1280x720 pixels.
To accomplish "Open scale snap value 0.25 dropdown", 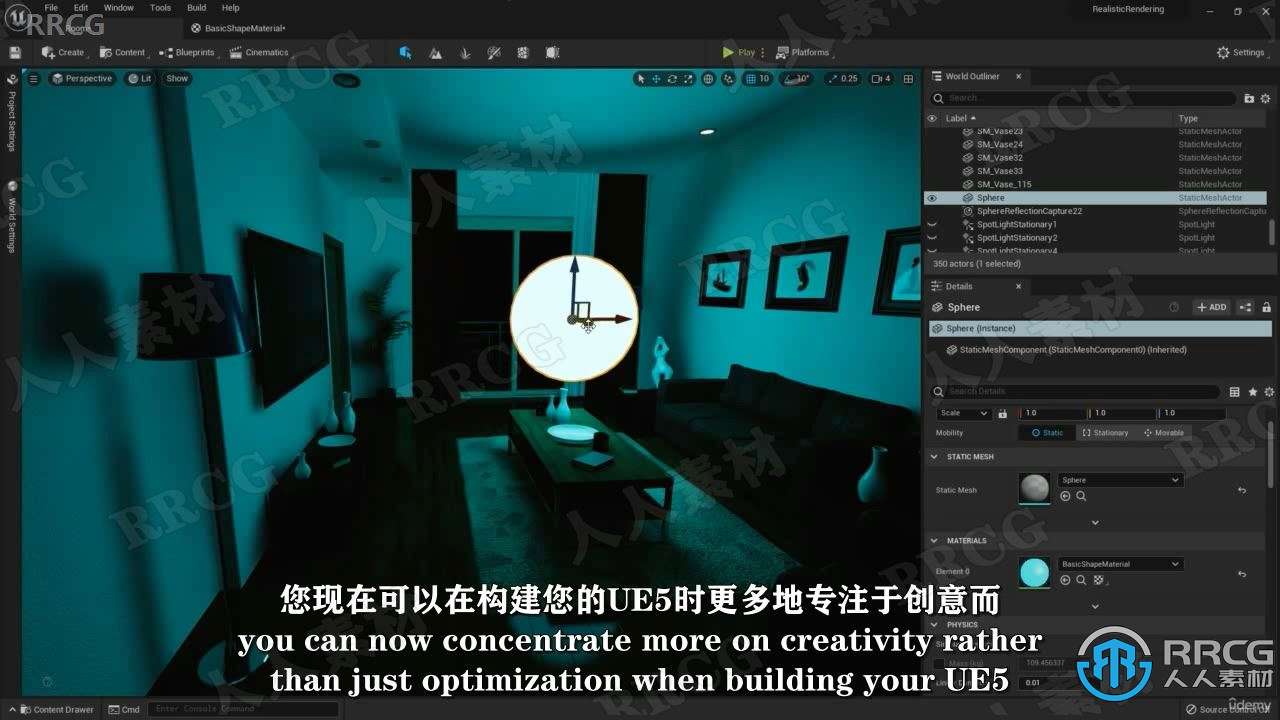I will [849, 78].
